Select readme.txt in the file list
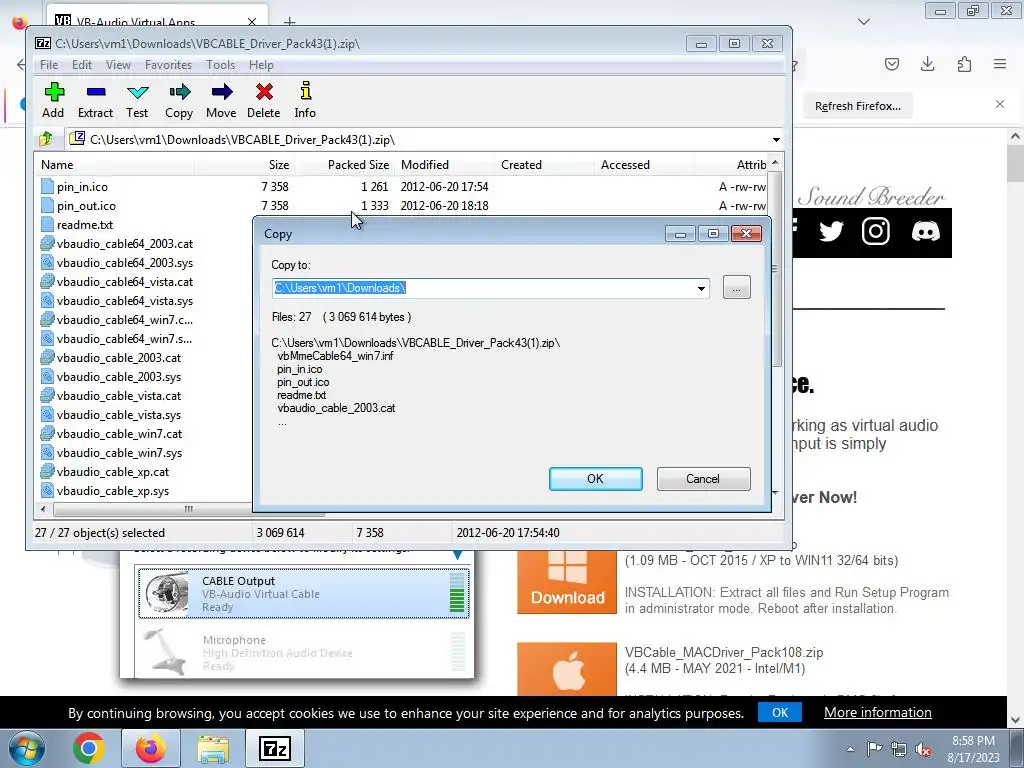Viewport: 1024px width, 768px height. (x=85, y=225)
